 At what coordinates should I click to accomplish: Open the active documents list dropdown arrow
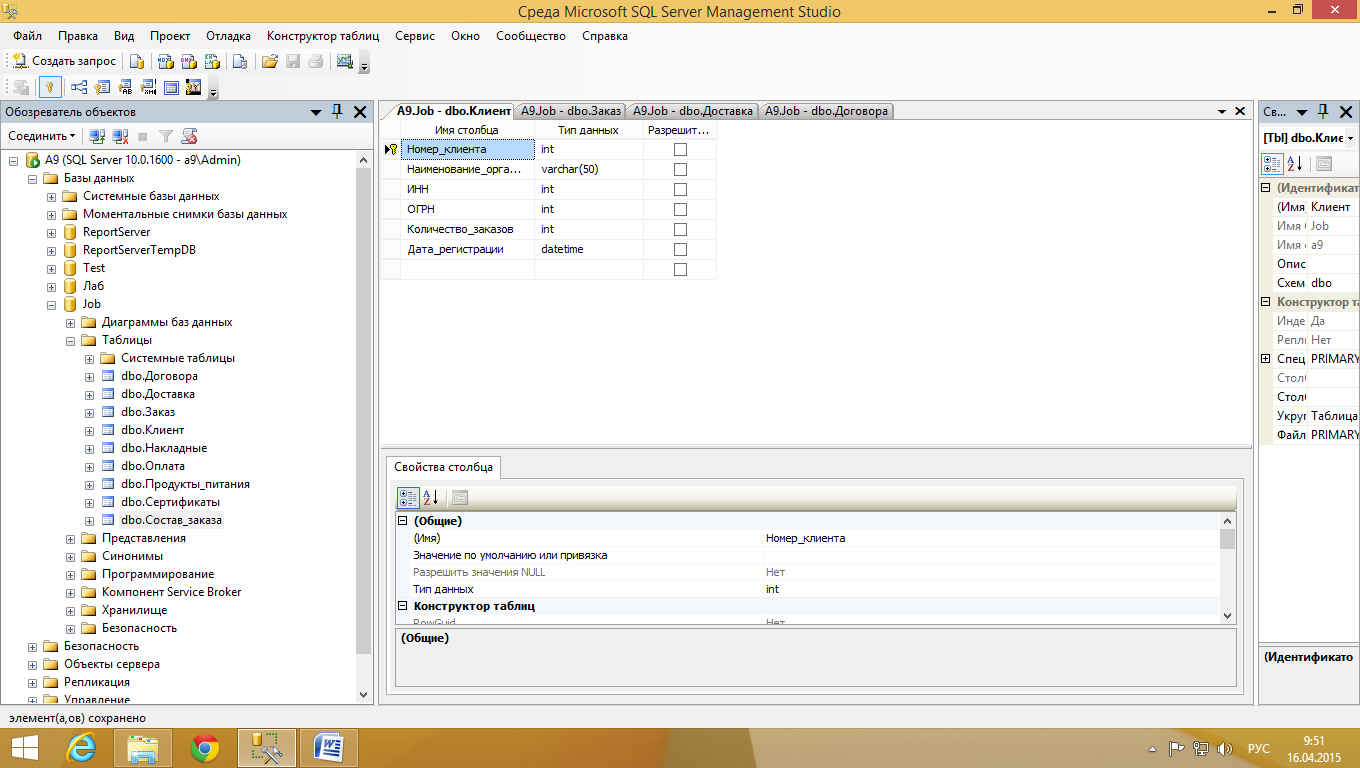point(1222,112)
